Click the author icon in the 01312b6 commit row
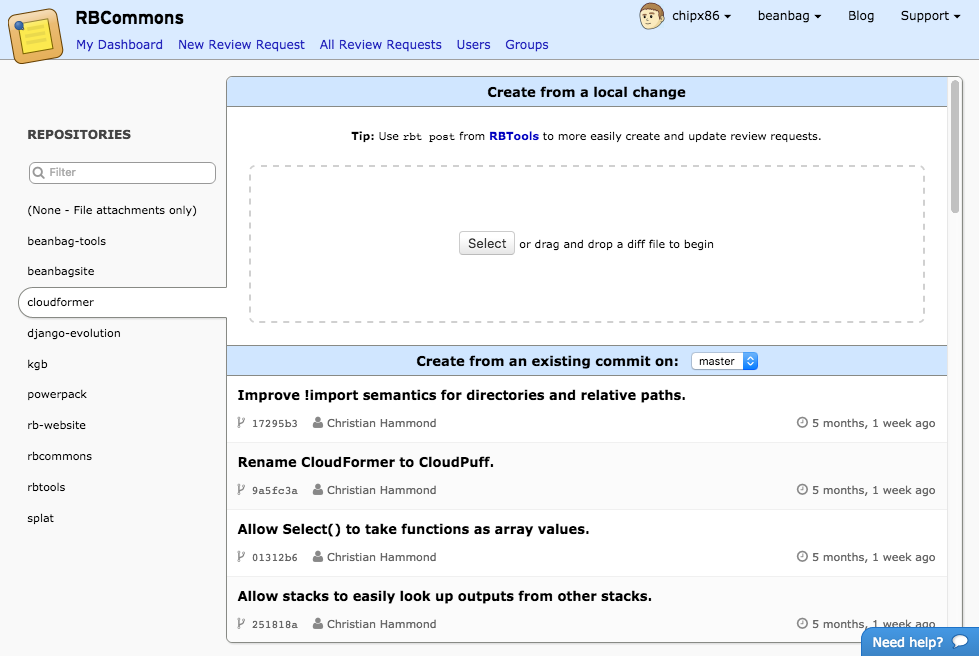Screen dimensions: 979x656 click(318, 556)
